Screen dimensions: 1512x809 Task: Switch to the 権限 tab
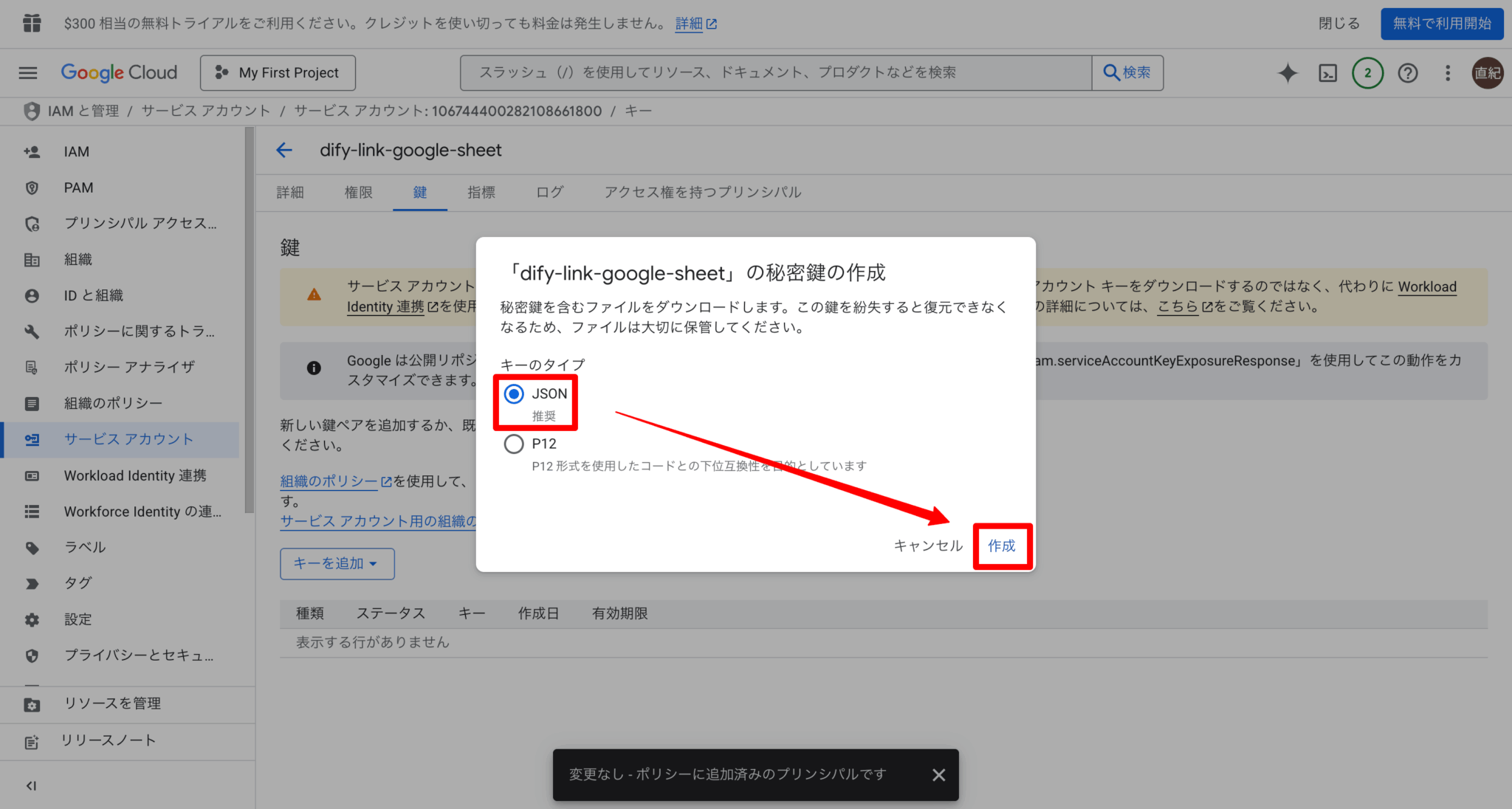coord(359,192)
